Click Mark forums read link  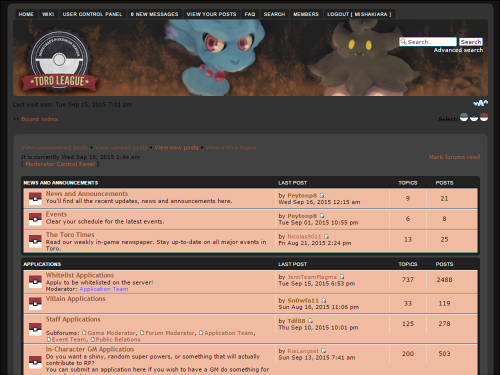pos(454,157)
